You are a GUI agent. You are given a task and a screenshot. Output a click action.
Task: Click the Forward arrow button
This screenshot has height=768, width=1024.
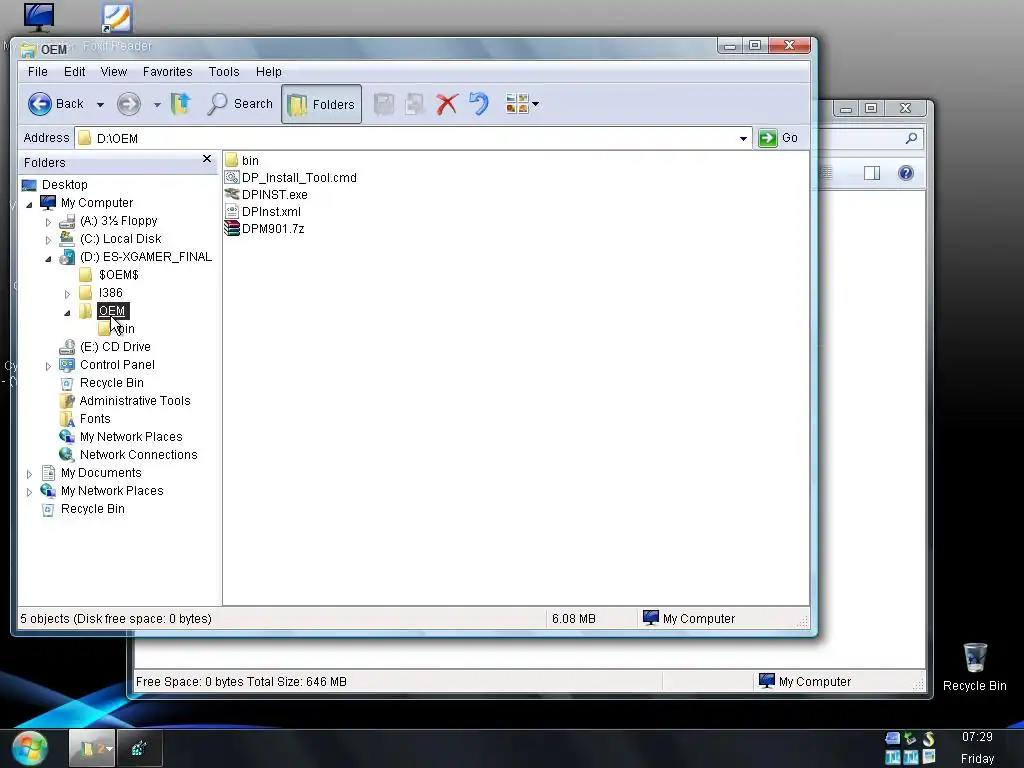coord(129,104)
